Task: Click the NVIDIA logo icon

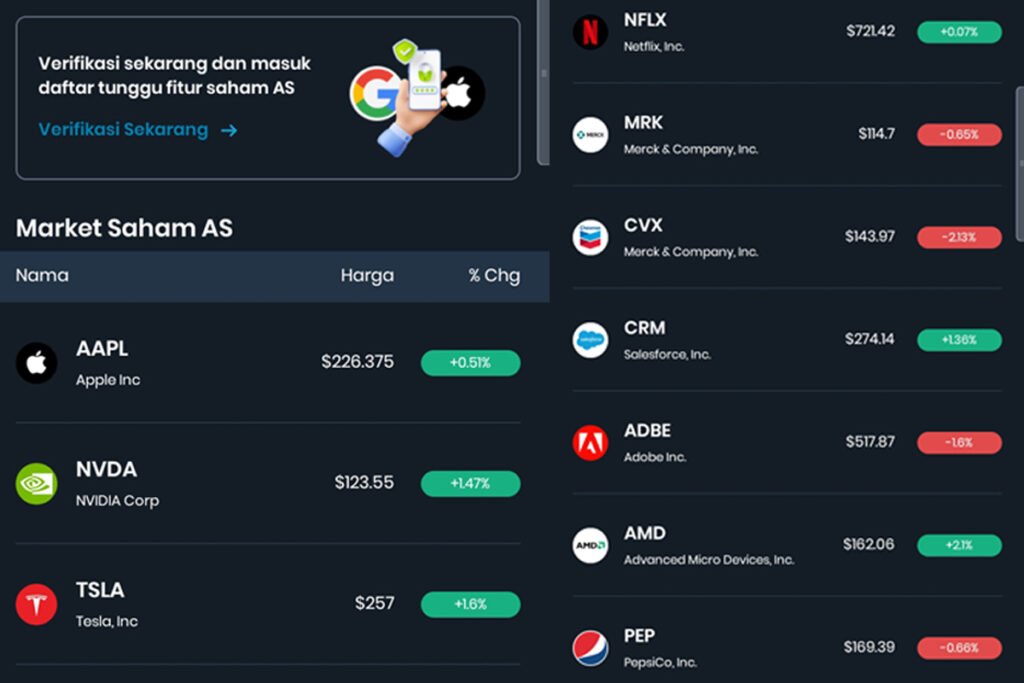Action: (x=37, y=483)
